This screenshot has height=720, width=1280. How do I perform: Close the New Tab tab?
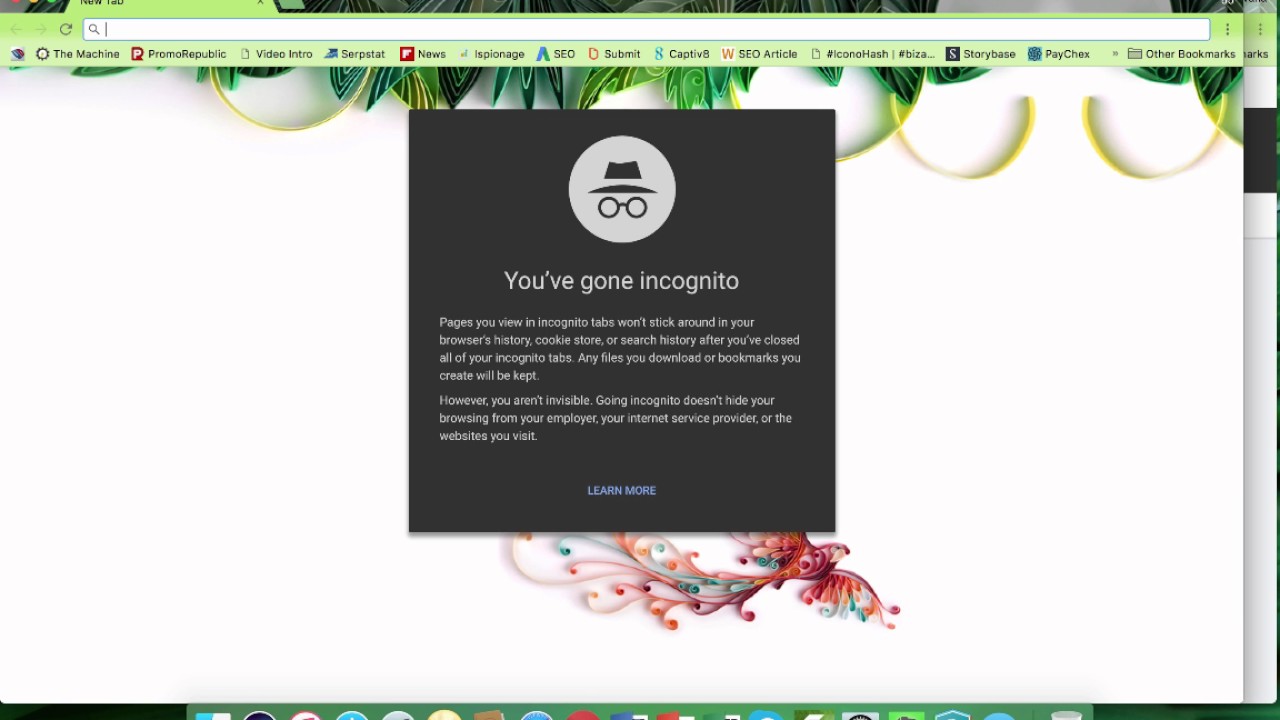pyautogui.click(x=260, y=3)
